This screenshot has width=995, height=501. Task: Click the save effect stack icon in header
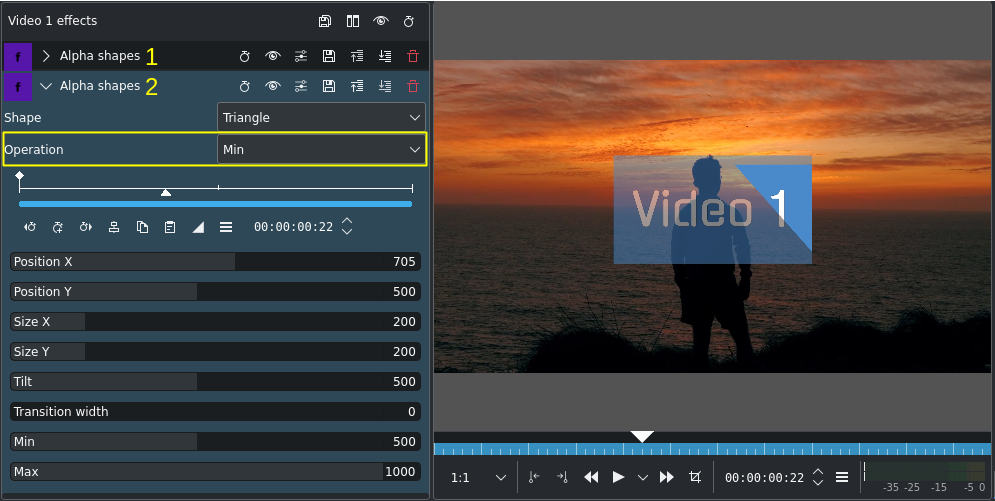click(325, 21)
